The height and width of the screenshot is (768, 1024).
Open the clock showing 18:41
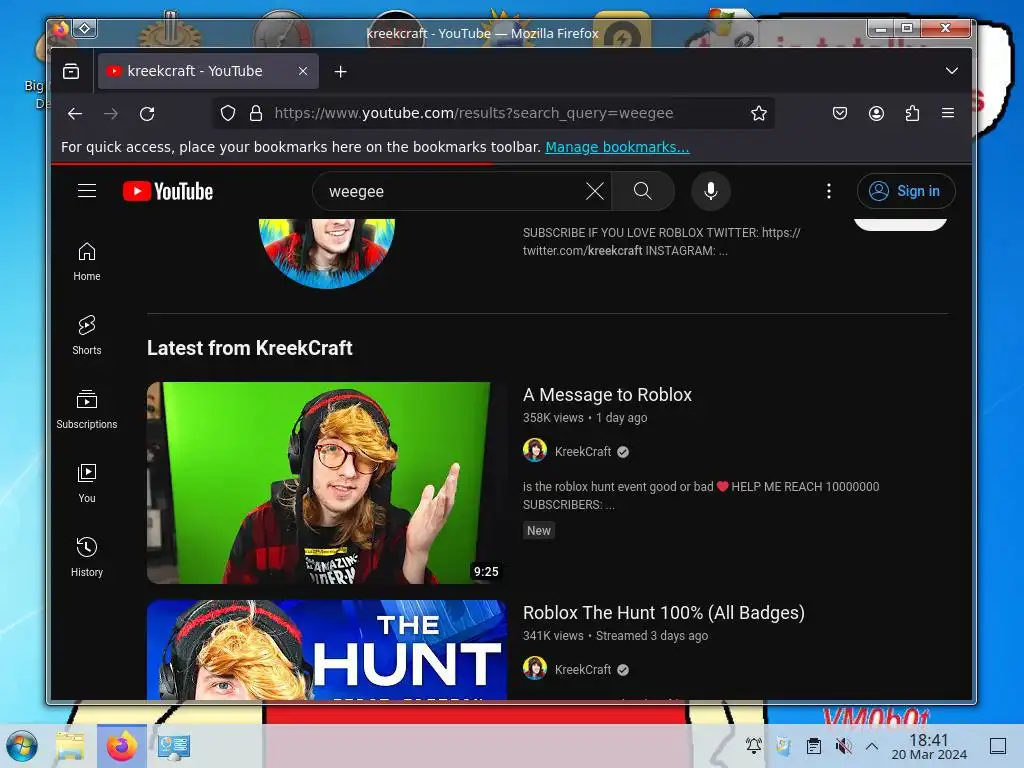pyautogui.click(x=929, y=746)
